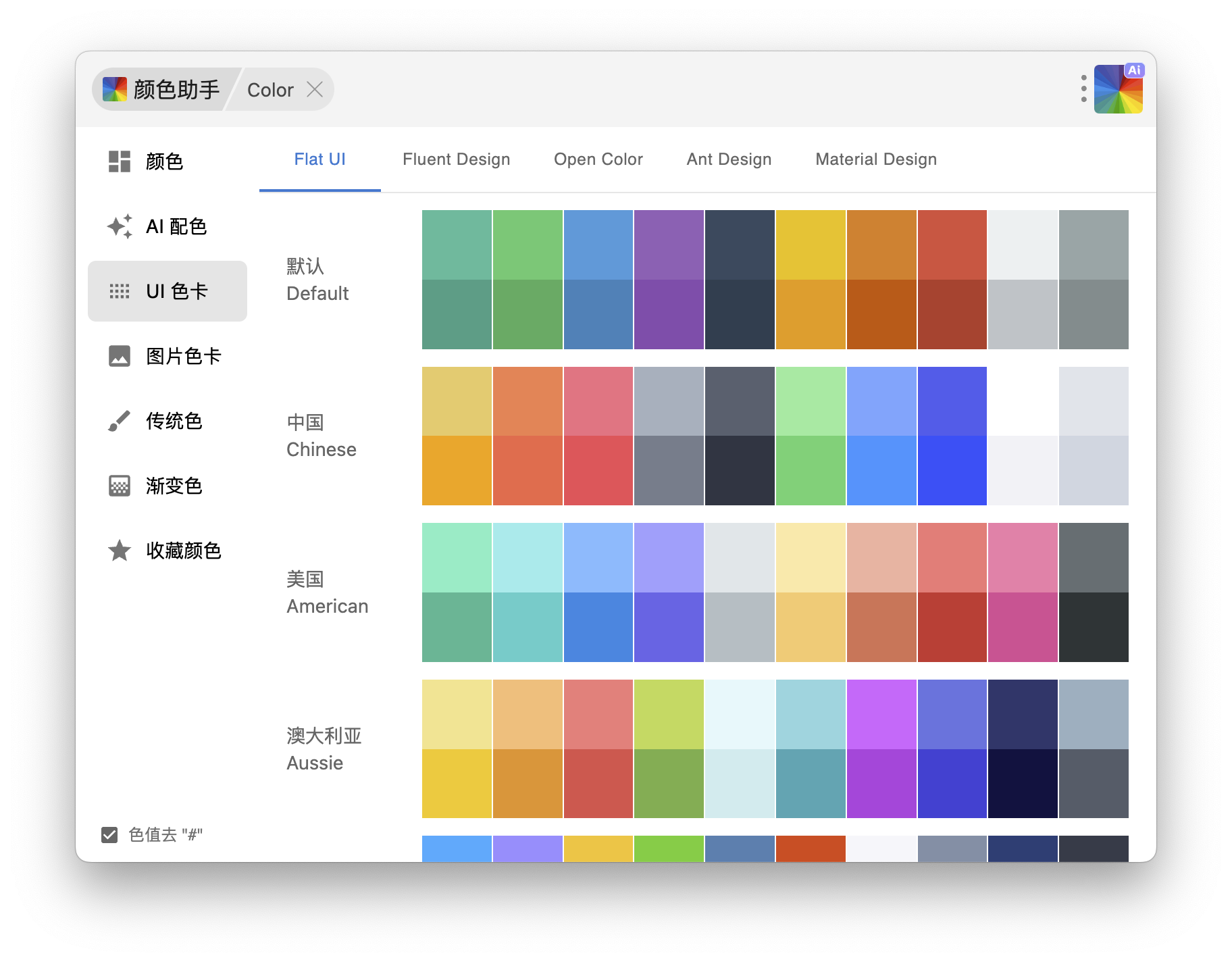1232x962 pixels.
Task: Click the AI 配色 sparkle icon
Action: (x=120, y=226)
